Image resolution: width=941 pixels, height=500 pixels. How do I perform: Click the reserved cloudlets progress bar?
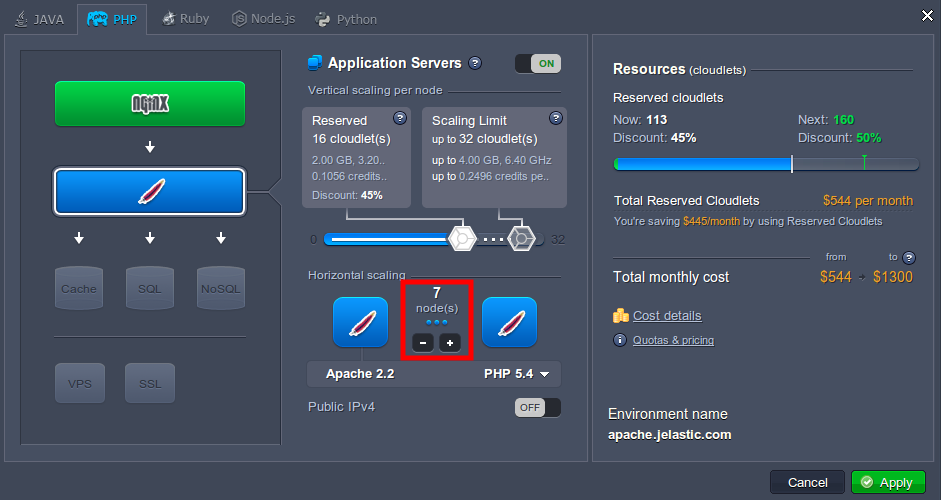click(x=766, y=164)
